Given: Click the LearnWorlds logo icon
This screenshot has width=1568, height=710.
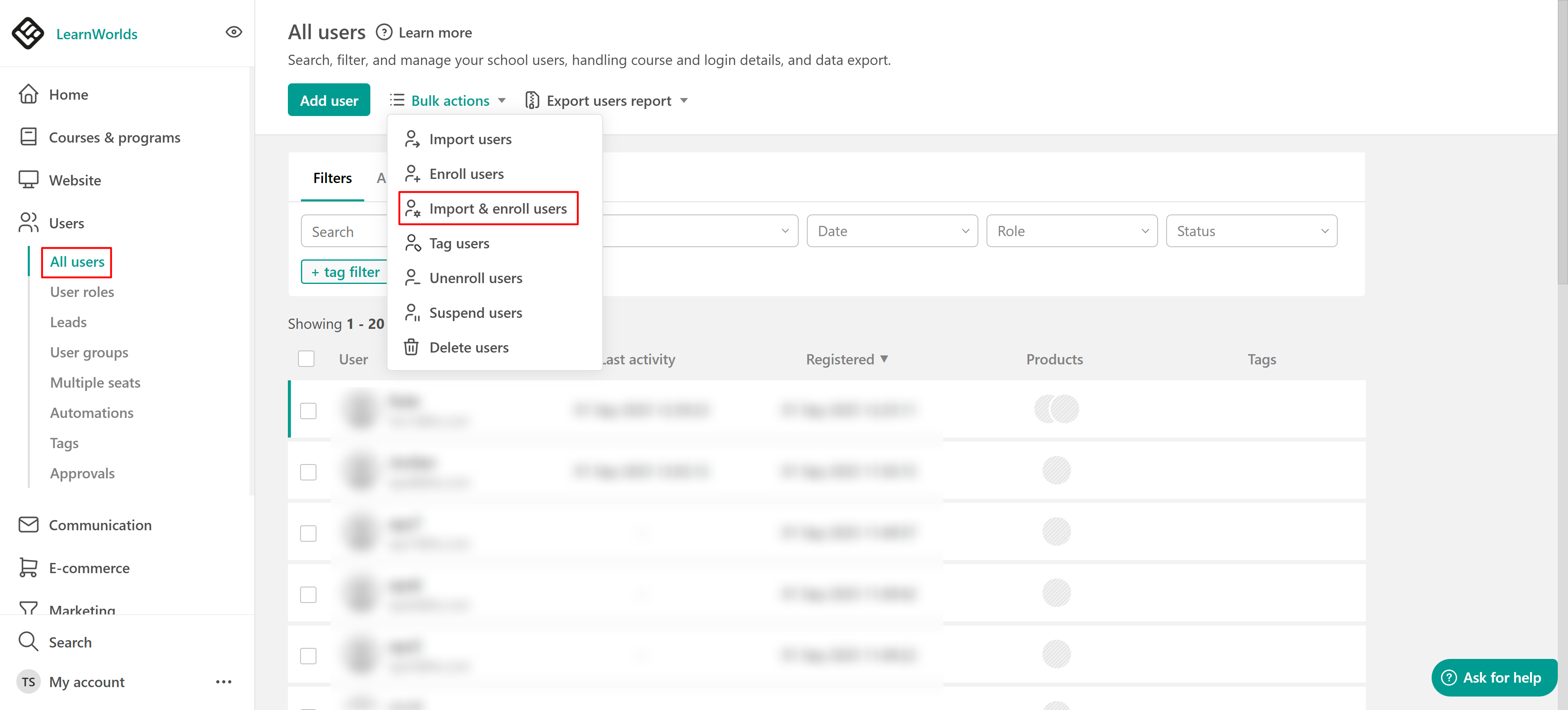Looking at the screenshot, I should coord(28,33).
